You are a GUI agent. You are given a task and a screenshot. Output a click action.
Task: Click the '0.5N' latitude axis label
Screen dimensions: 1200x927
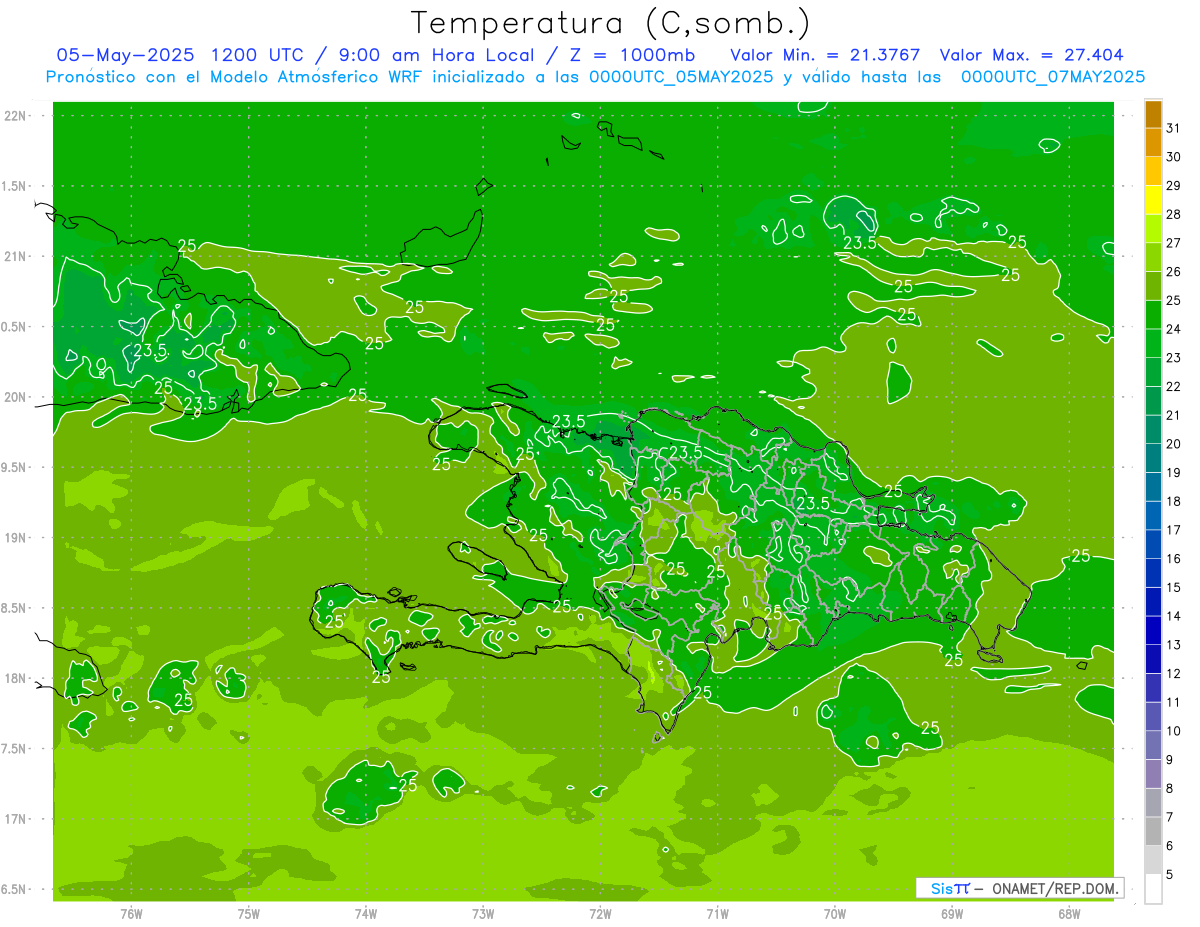[x=15, y=327]
